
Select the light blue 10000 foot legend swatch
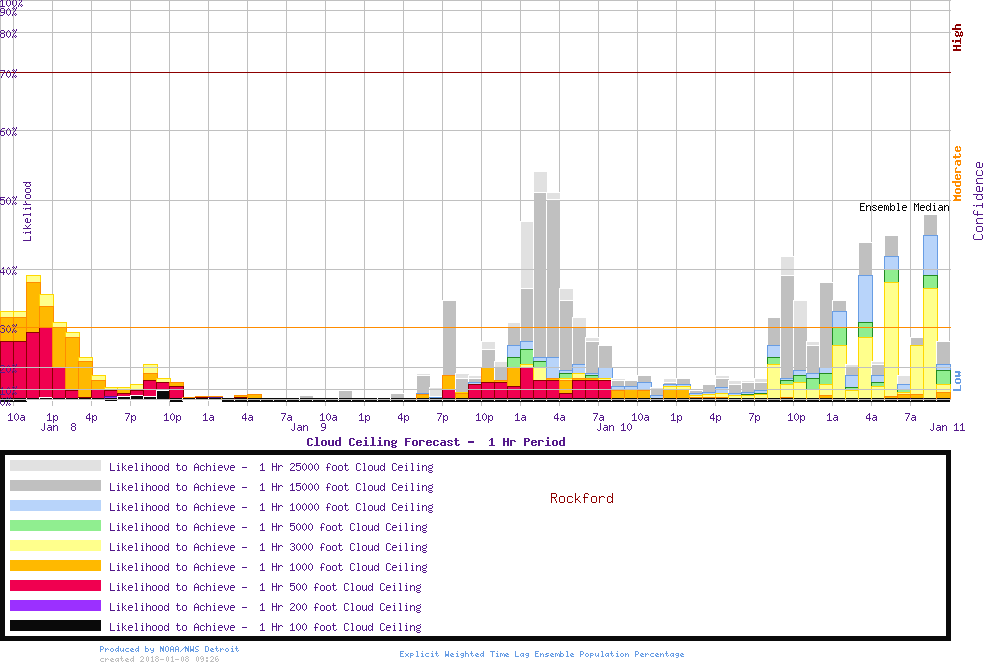click(x=55, y=506)
